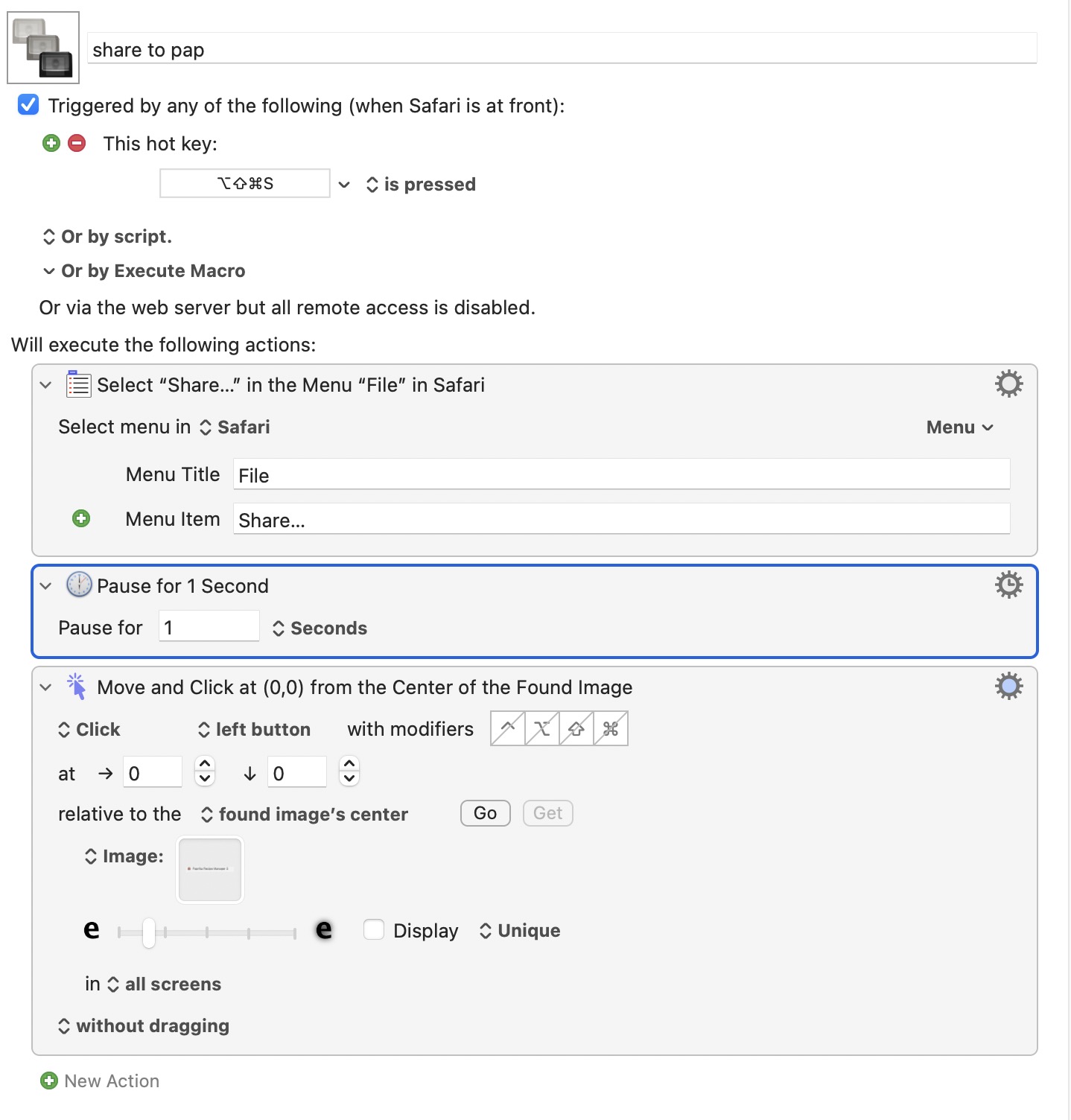Viewport: 1071px width, 1120px height.
Task: Click the hot key field ⌥⇧⌘S
Action: [245, 183]
